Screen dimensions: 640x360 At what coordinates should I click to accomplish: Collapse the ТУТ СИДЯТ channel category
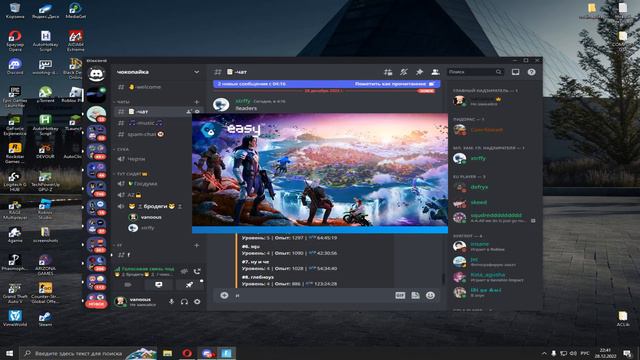(131, 174)
